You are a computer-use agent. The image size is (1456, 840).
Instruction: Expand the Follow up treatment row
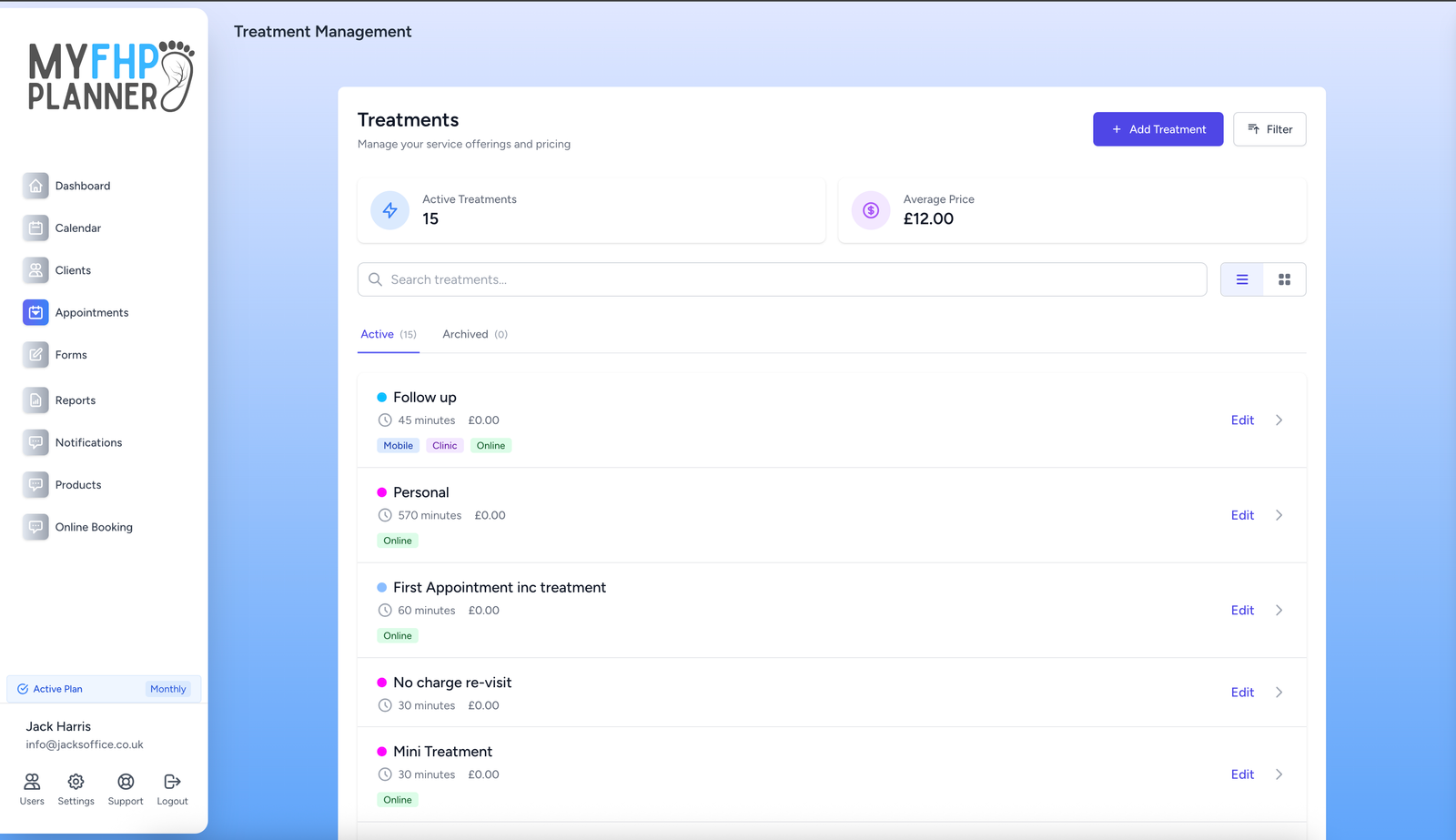point(1279,420)
